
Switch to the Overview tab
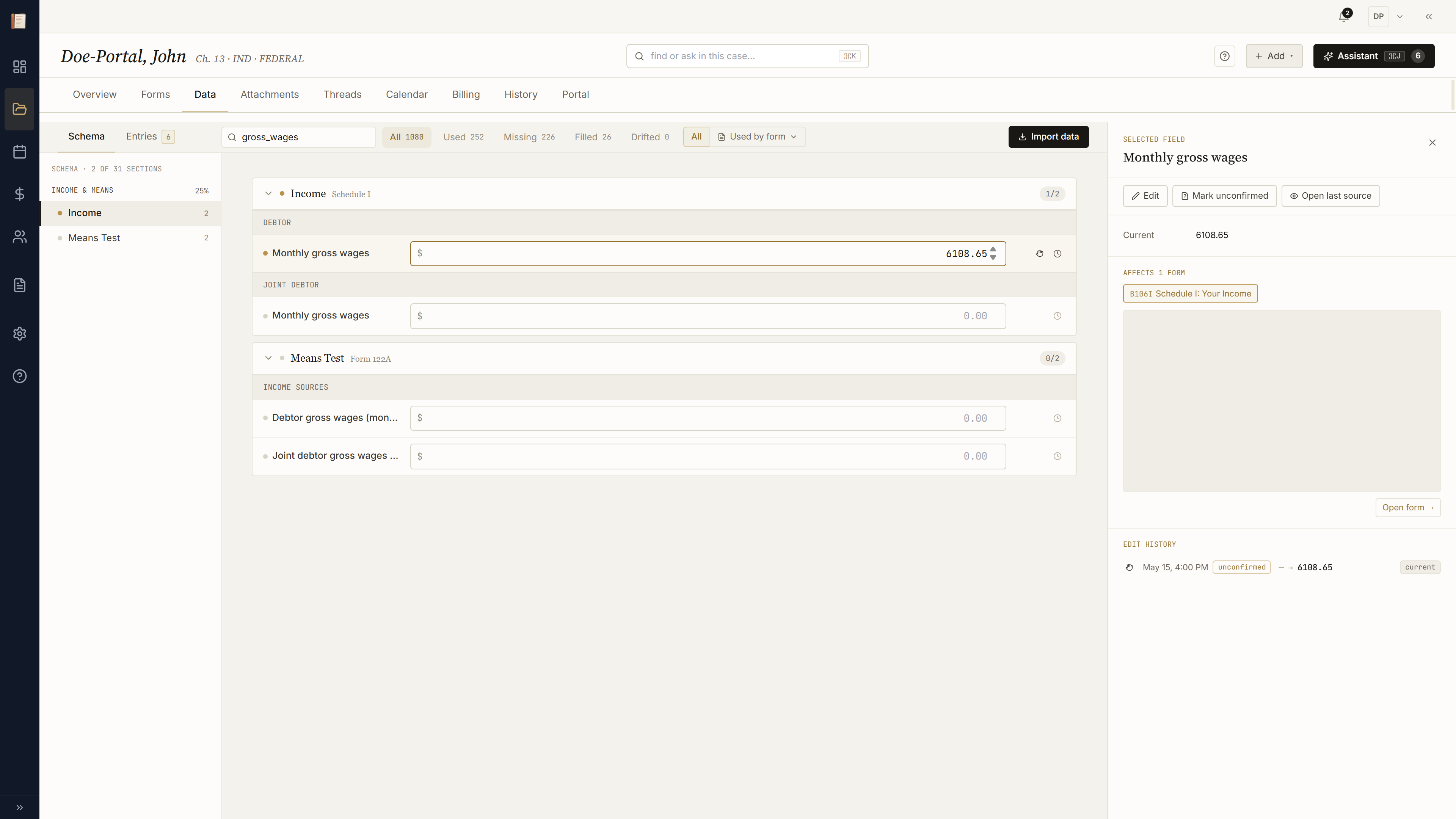click(x=94, y=94)
